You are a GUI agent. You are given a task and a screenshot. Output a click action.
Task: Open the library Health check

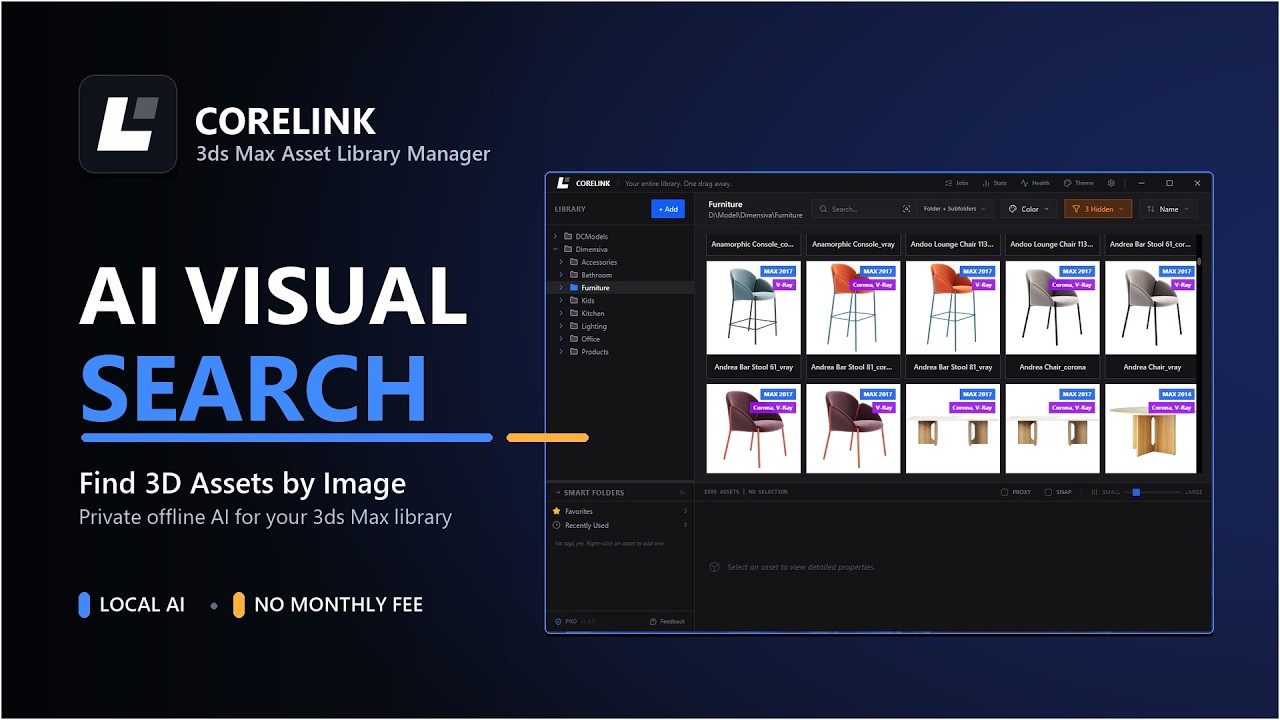[1035, 183]
